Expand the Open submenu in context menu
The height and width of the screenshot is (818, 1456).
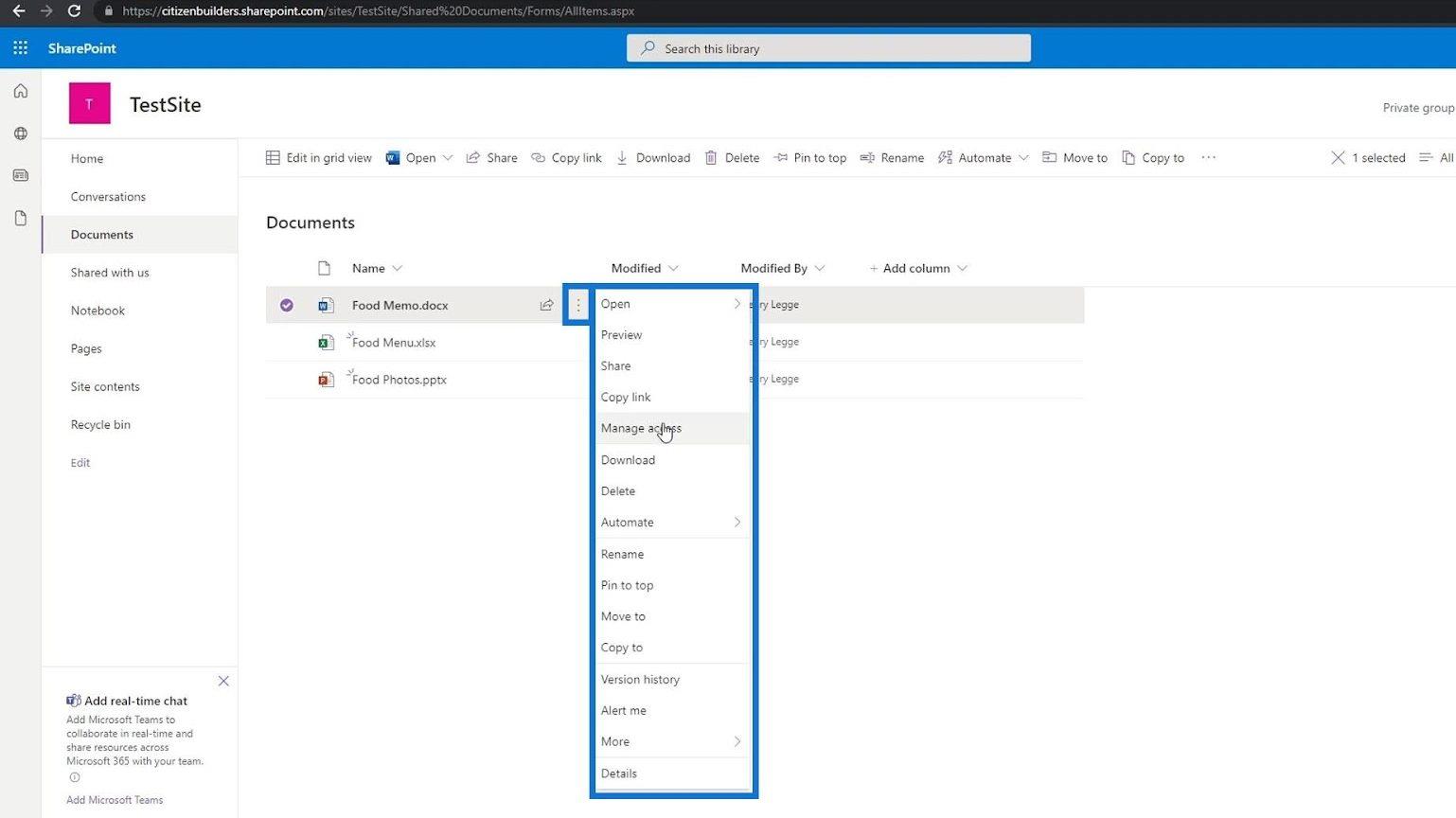tap(737, 304)
